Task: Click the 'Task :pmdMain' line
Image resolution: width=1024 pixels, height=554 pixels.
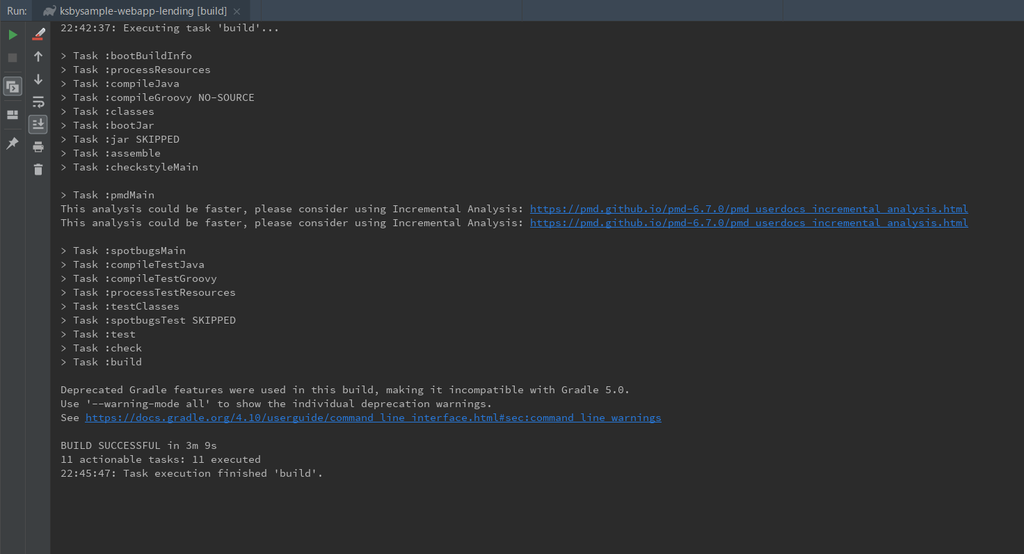Action: [108, 195]
